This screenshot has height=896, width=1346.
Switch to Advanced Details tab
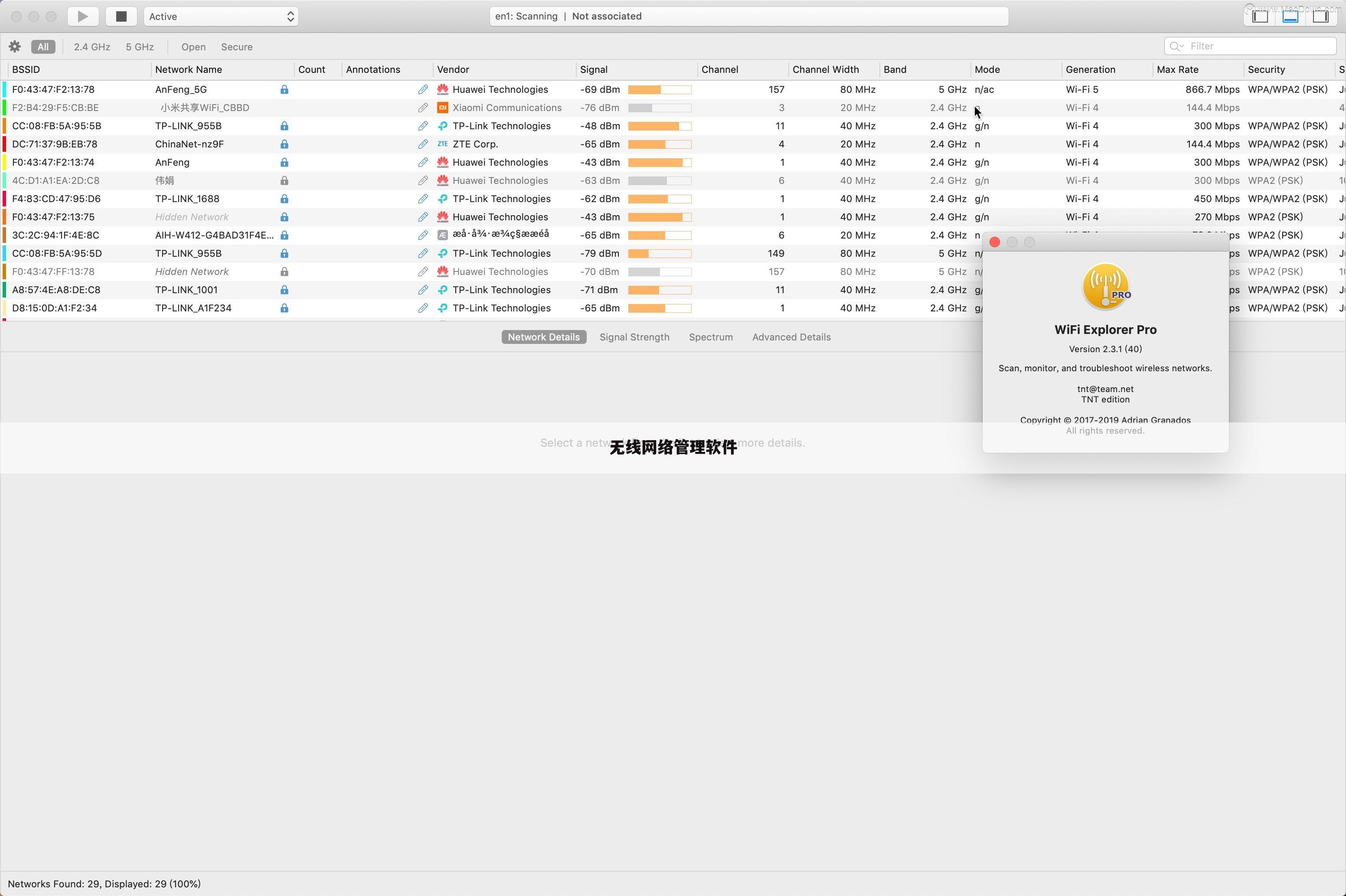(791, 337)
